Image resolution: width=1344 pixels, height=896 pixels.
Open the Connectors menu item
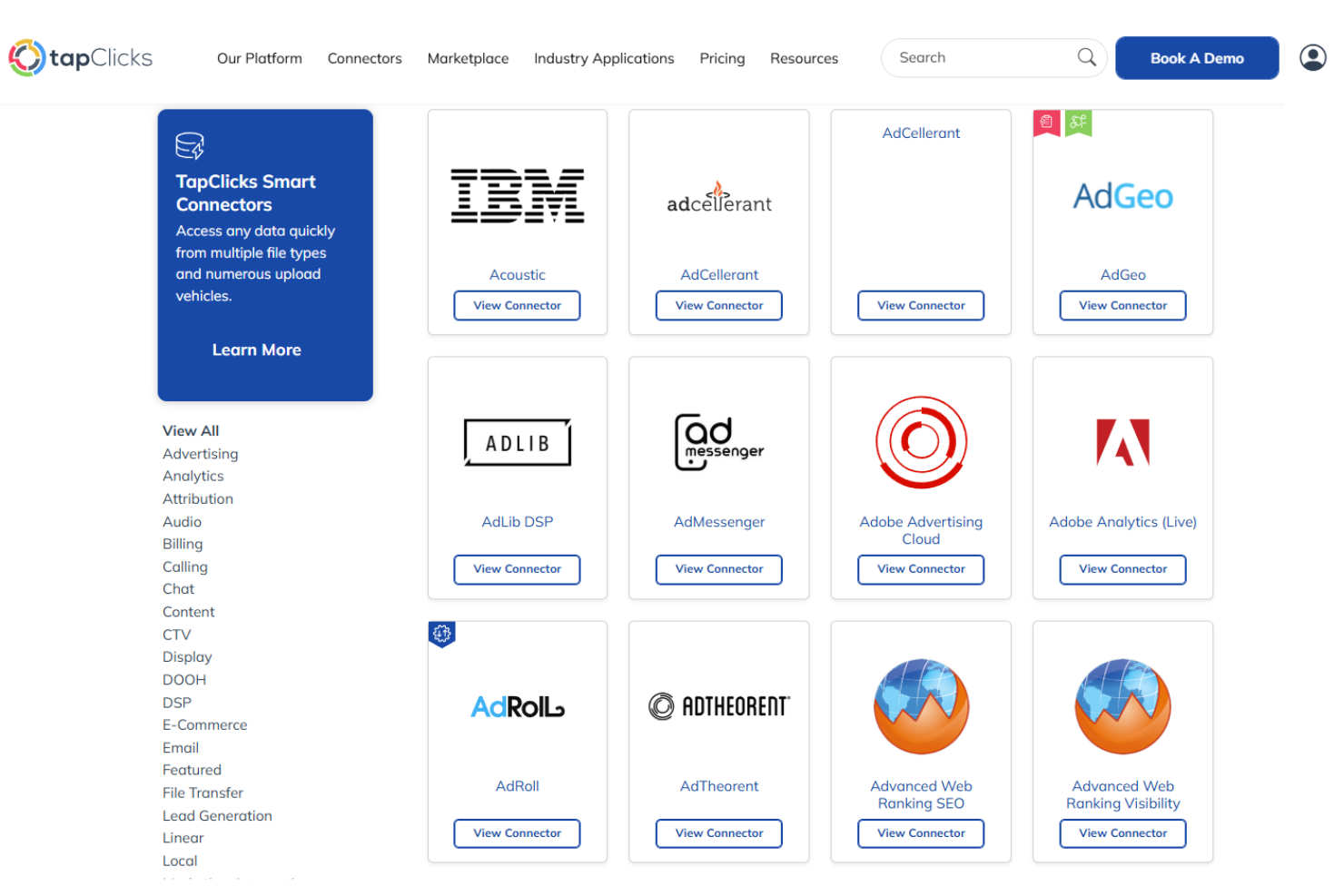pyautogui.click(x=364, y=57)
